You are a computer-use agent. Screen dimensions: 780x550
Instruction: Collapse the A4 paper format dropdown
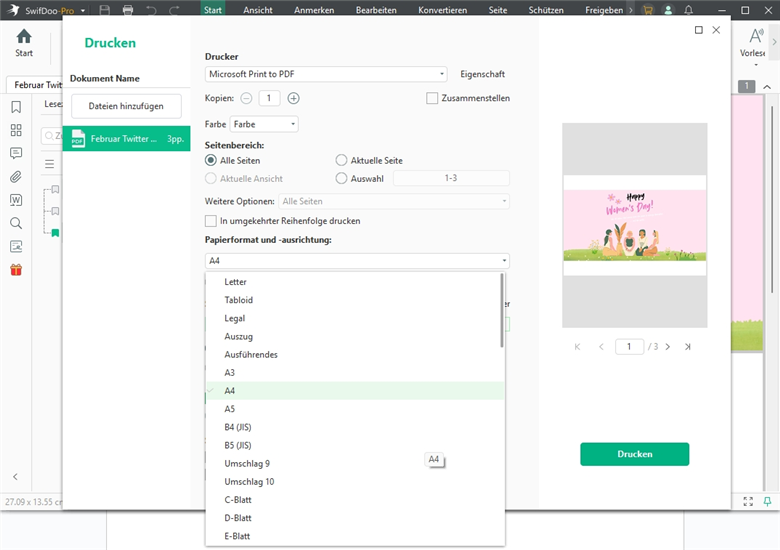(357, 261)
